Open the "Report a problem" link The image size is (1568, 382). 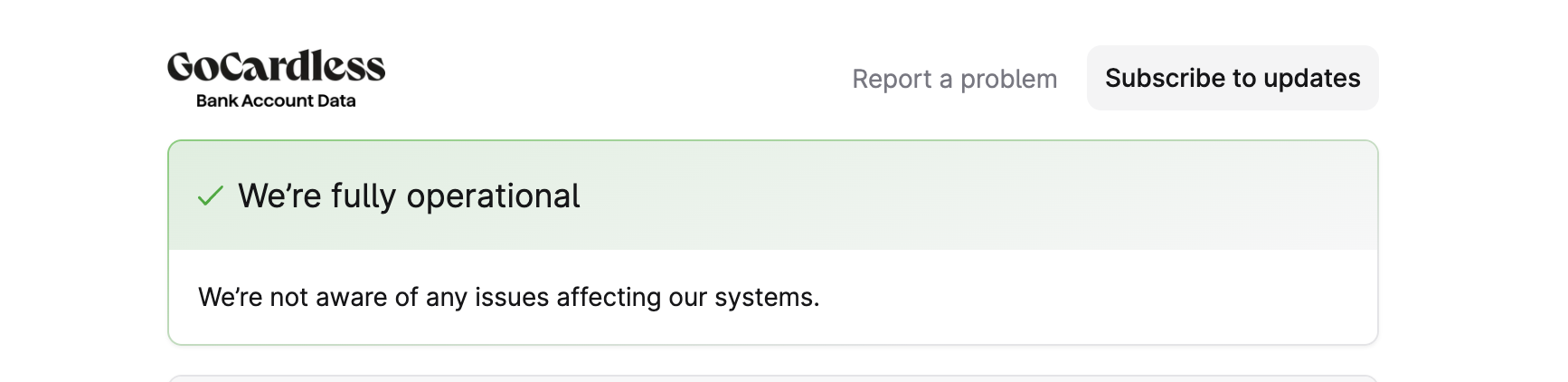954,79
